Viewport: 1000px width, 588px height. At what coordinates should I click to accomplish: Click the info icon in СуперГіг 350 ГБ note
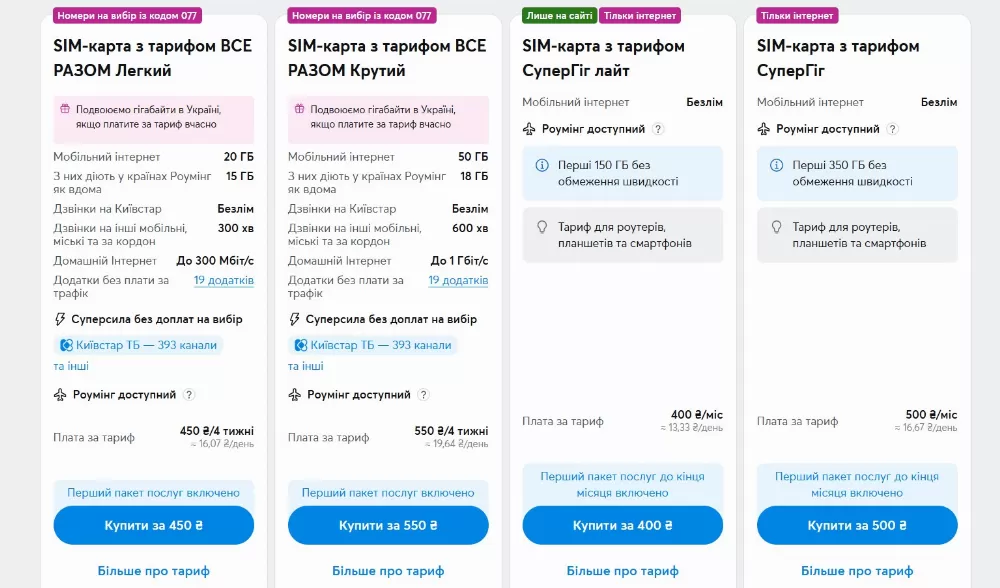pos(776,165)
